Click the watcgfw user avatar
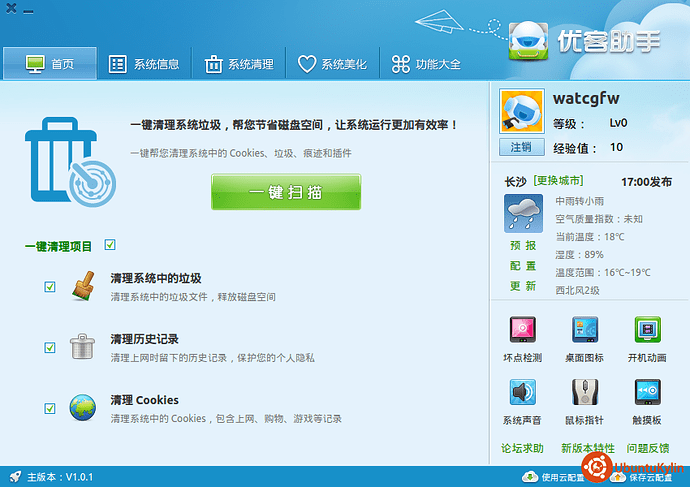The width and height of the screenshot is (690, 487). click(x=522, y=111)
